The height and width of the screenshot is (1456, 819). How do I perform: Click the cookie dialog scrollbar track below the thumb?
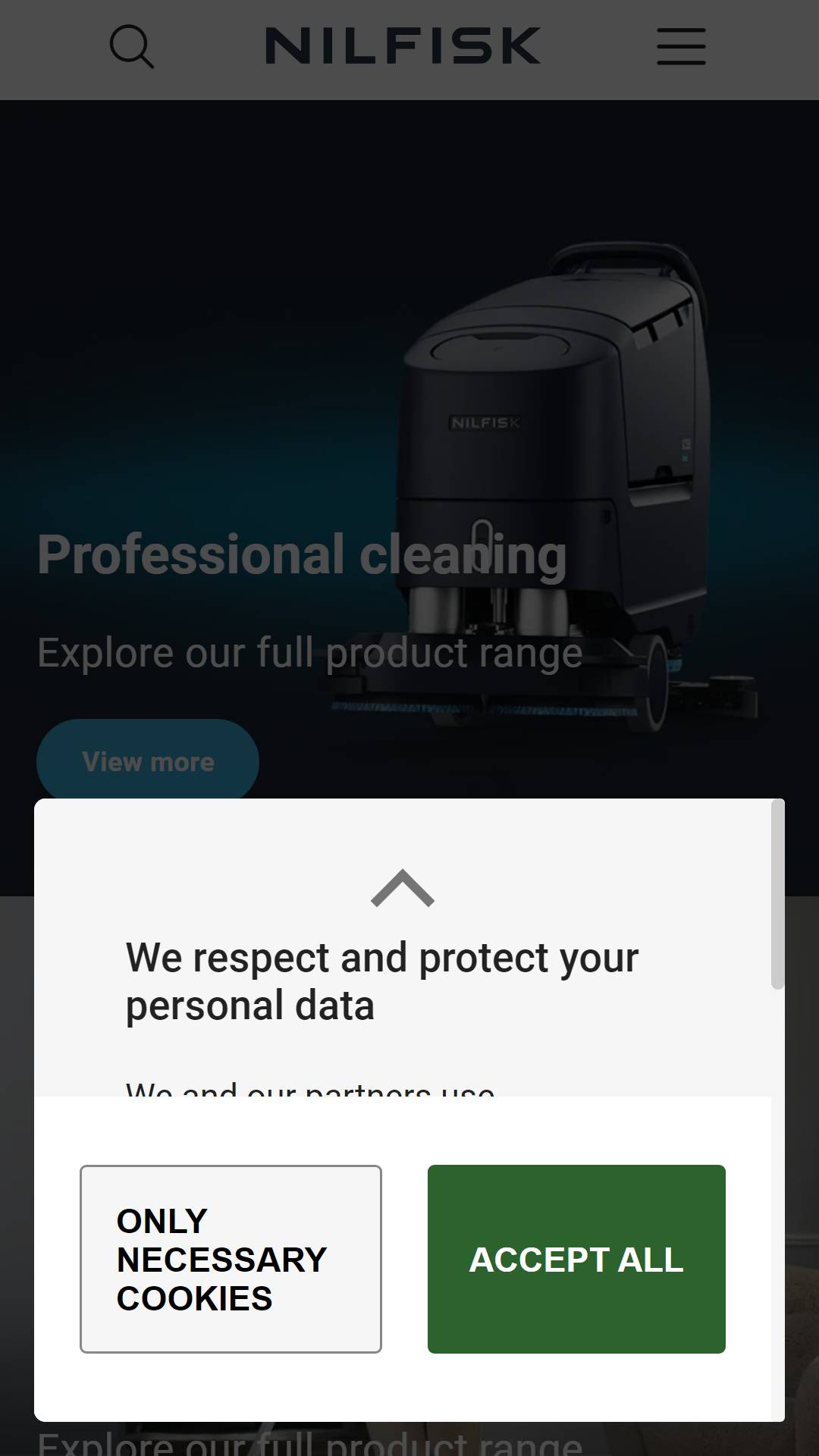coord(777,1206)
